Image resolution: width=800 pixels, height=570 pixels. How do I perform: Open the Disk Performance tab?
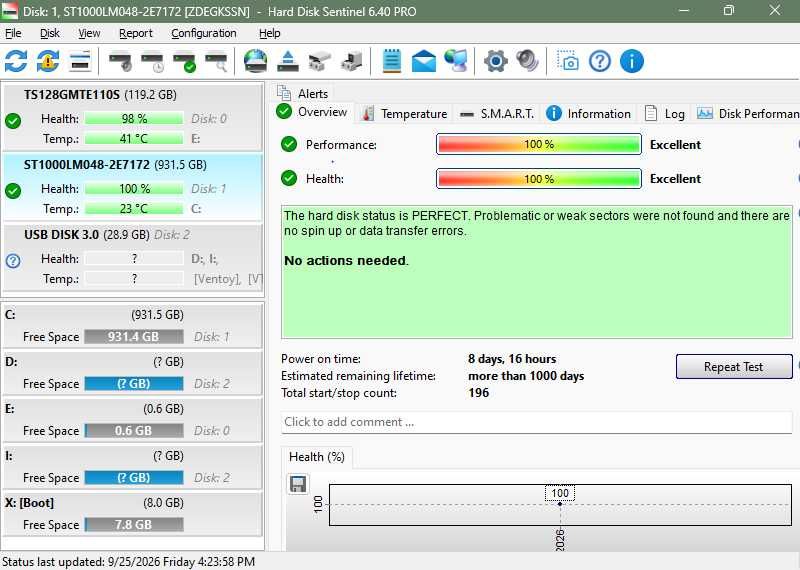tap(747, 114)
